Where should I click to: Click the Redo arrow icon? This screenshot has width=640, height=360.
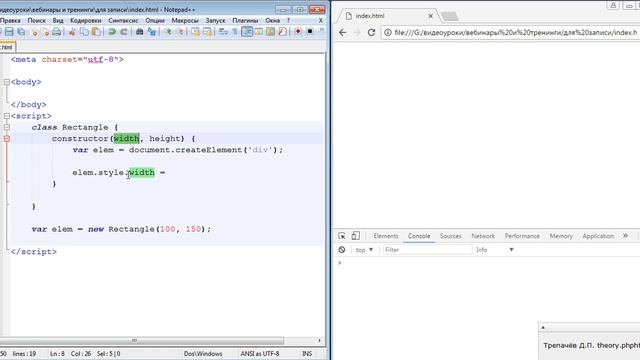124,32
